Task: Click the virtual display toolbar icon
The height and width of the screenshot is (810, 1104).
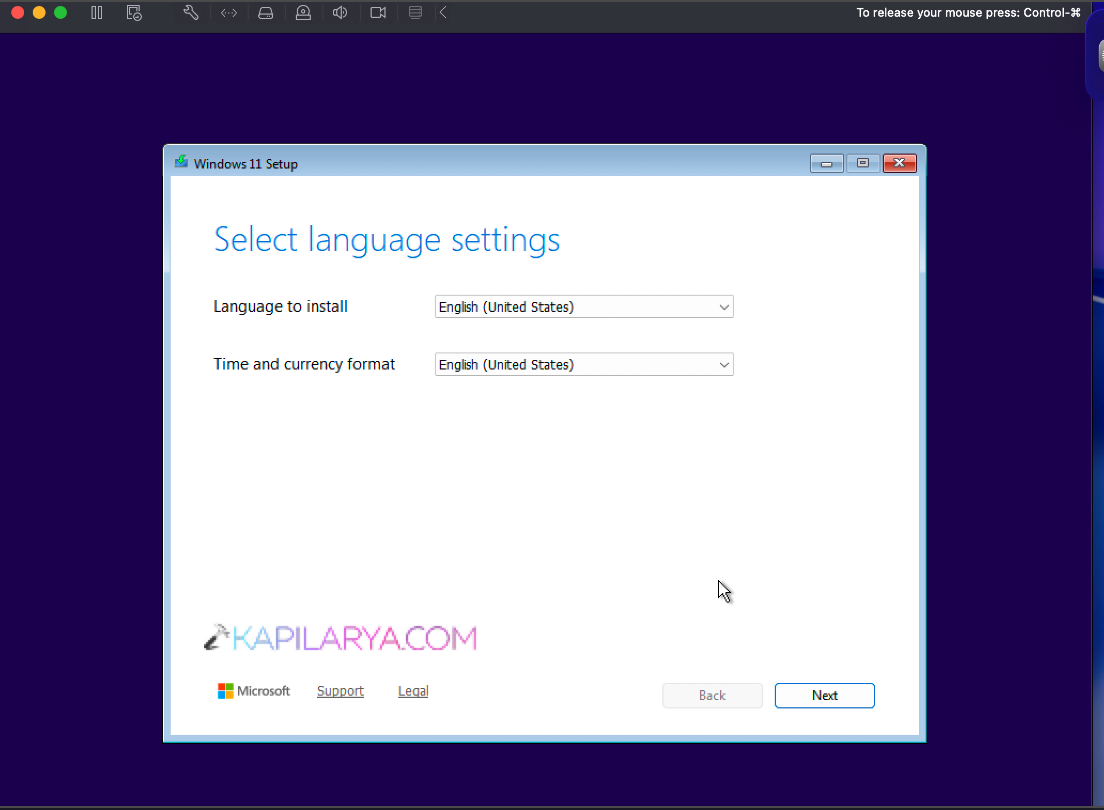Action: tap(414, 12)
